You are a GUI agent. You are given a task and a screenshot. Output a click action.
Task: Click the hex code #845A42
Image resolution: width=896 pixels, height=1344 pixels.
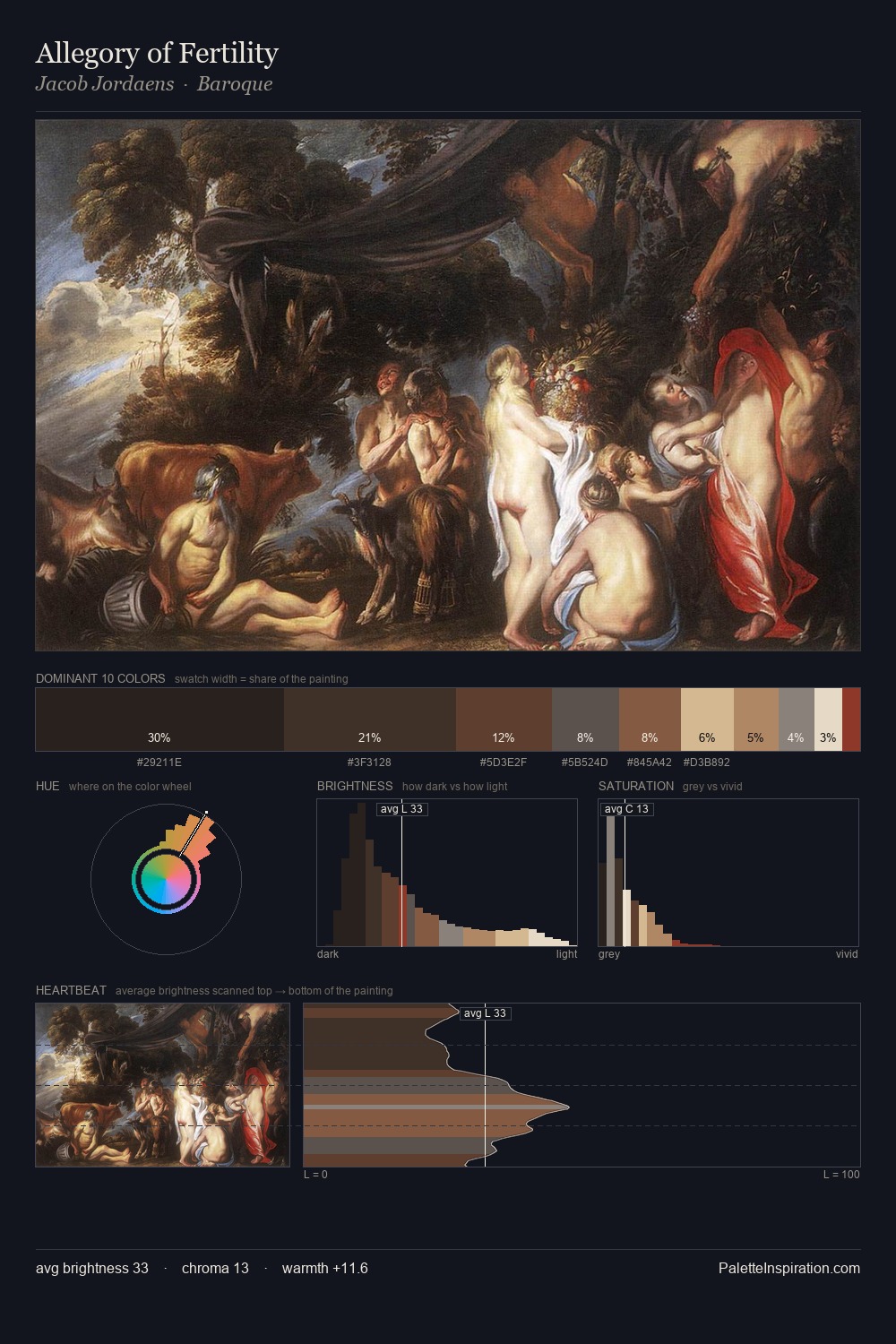click(x=650, y=762)
